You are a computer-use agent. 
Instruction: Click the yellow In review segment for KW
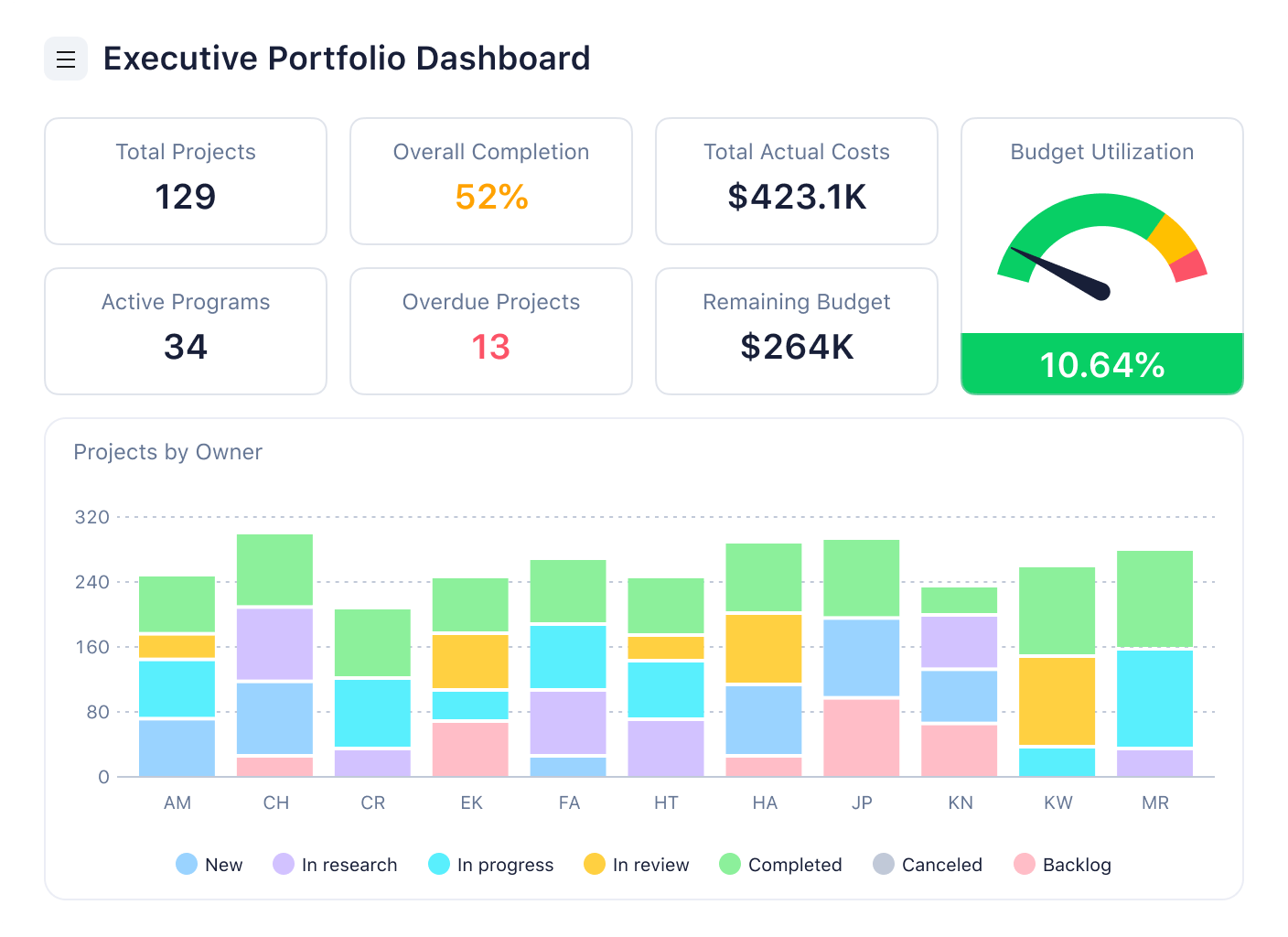(1057, 701)
